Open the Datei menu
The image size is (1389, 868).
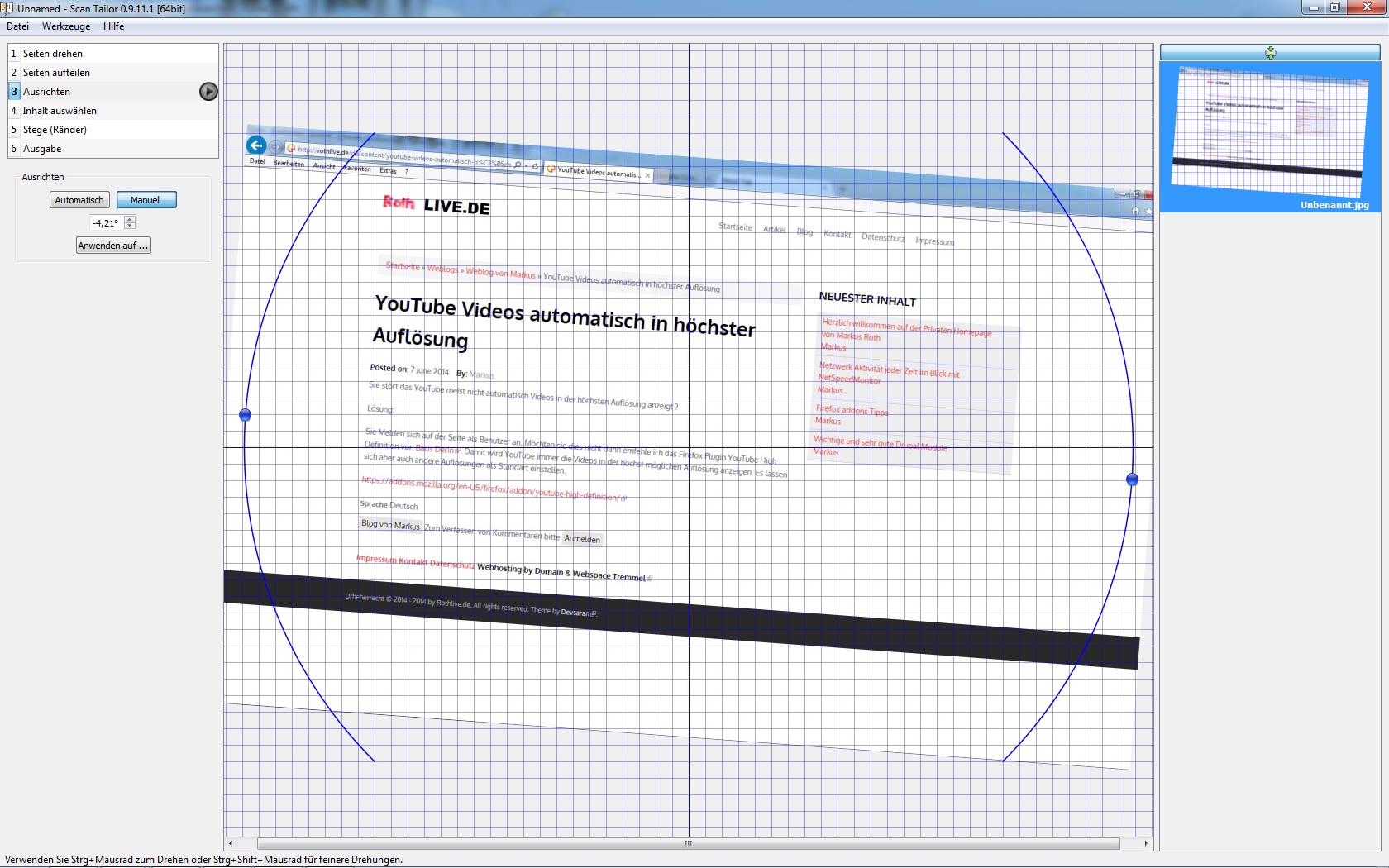click(x=17, y=26)
